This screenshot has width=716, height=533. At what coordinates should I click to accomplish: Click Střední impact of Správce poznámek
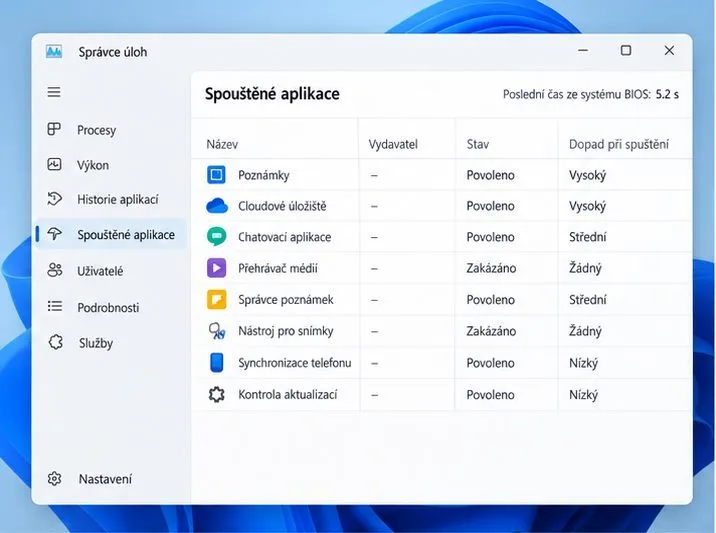click(x=587, y=300)
